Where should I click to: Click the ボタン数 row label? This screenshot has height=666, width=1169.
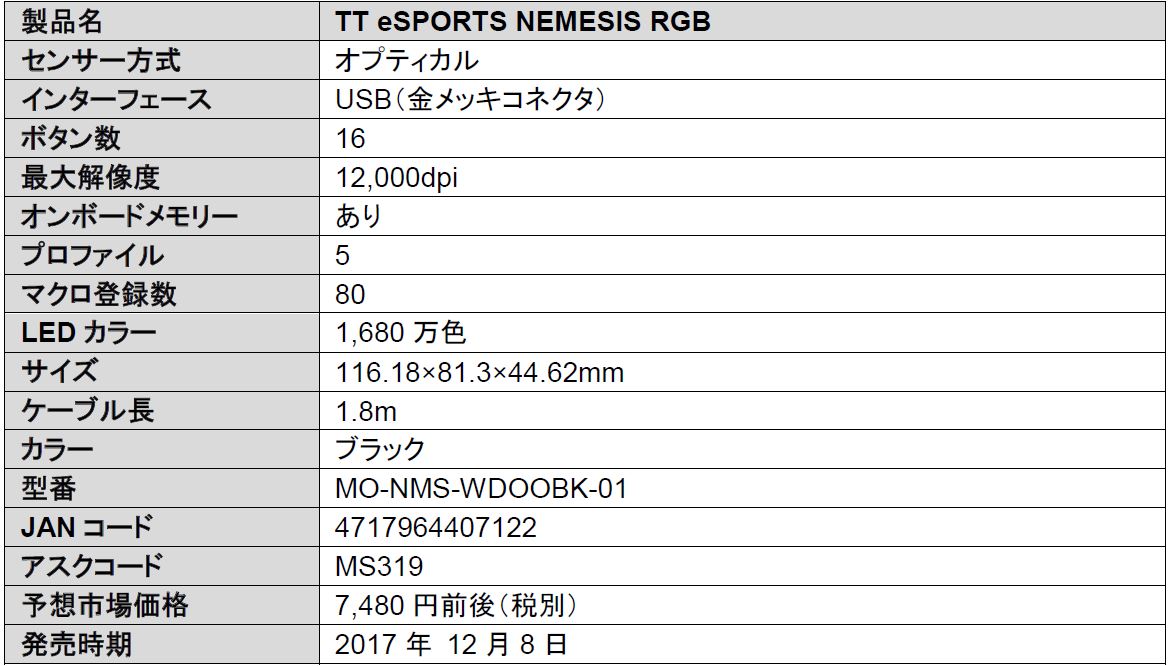point(71,138)
